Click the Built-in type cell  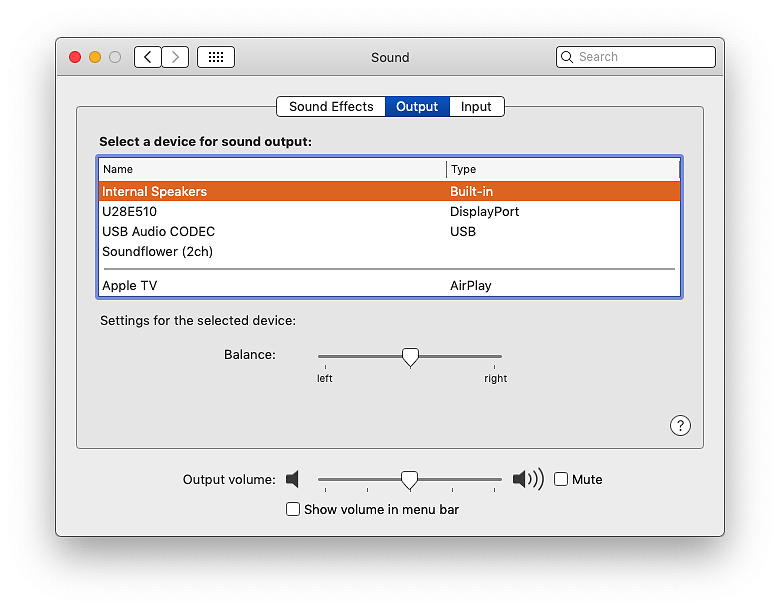472,192
